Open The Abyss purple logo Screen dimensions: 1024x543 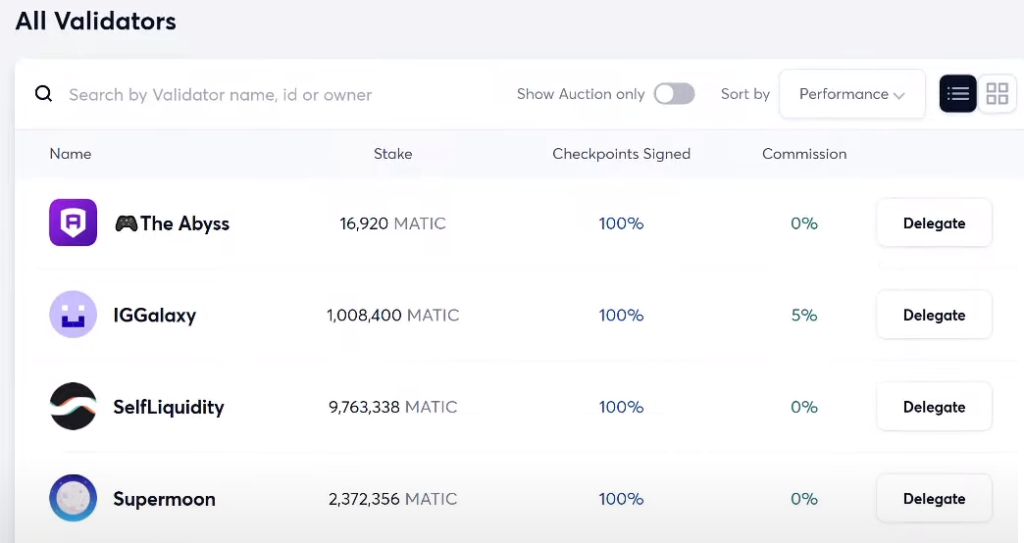pos(73,222)
